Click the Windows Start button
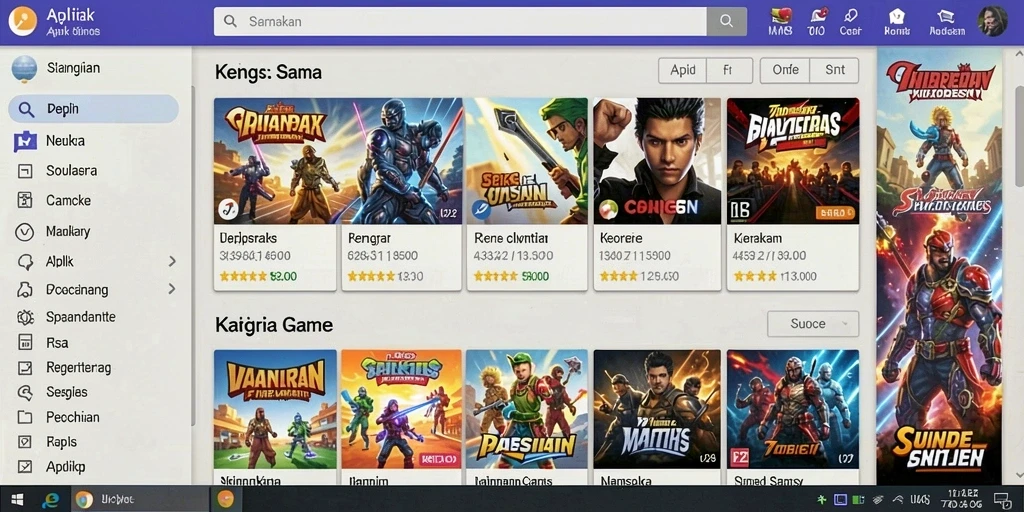The width and height of the screenshot is (1024, 512). point(18,500)
